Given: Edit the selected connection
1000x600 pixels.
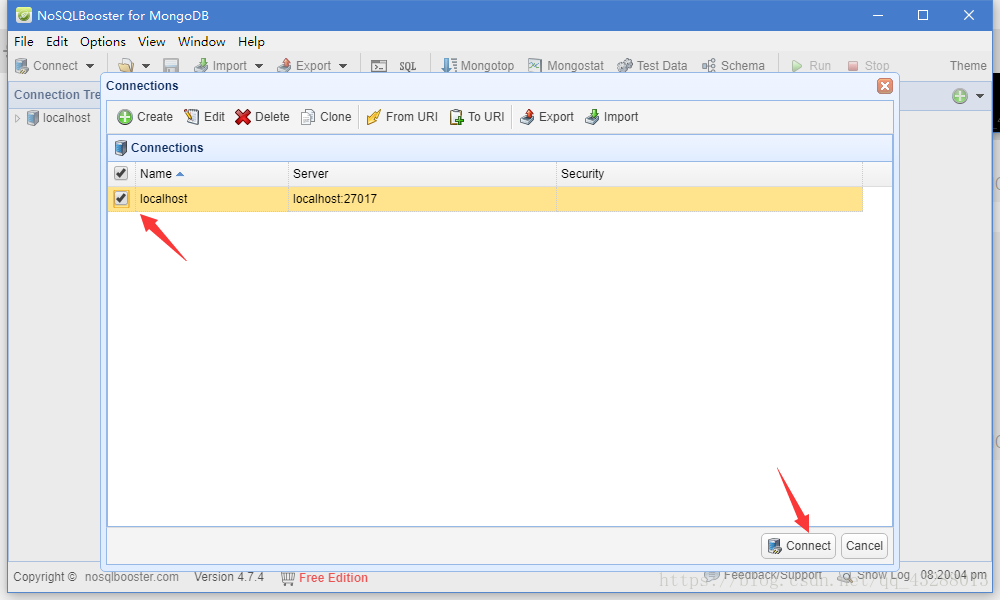Looking at the screenshot, I should point(205,117).
